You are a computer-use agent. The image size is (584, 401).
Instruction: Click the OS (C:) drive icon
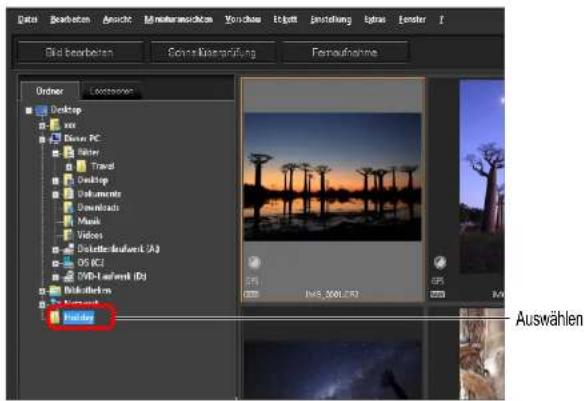click(x=69, y=263)
